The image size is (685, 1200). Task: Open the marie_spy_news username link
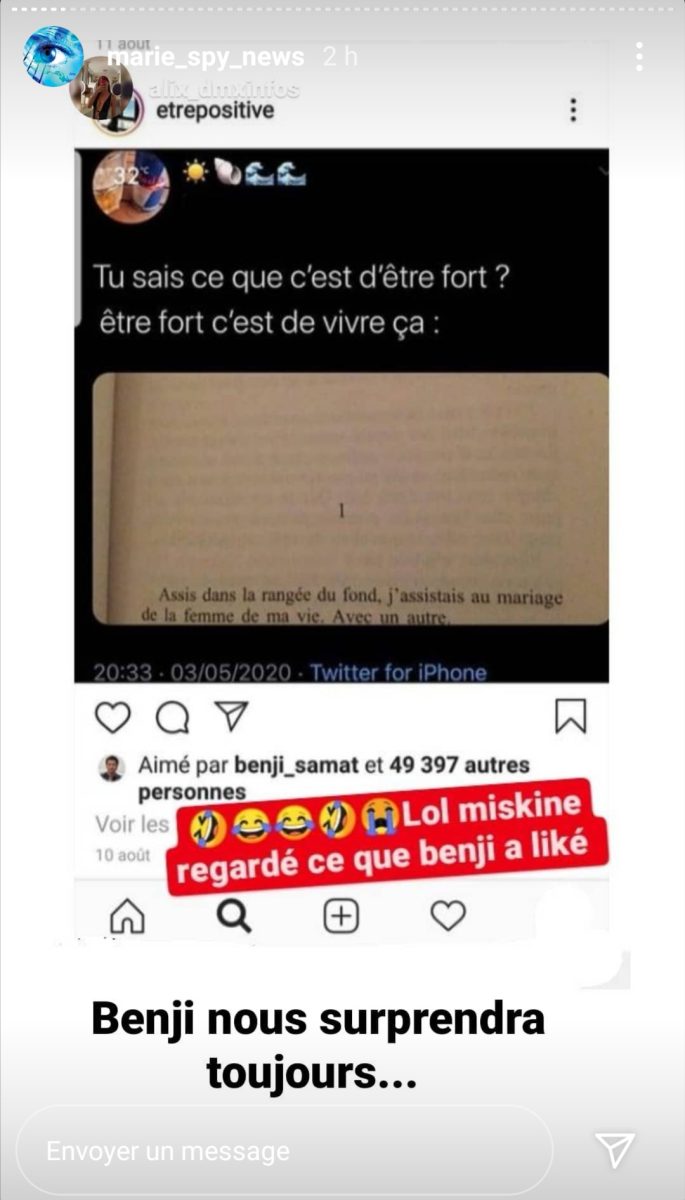205,57
